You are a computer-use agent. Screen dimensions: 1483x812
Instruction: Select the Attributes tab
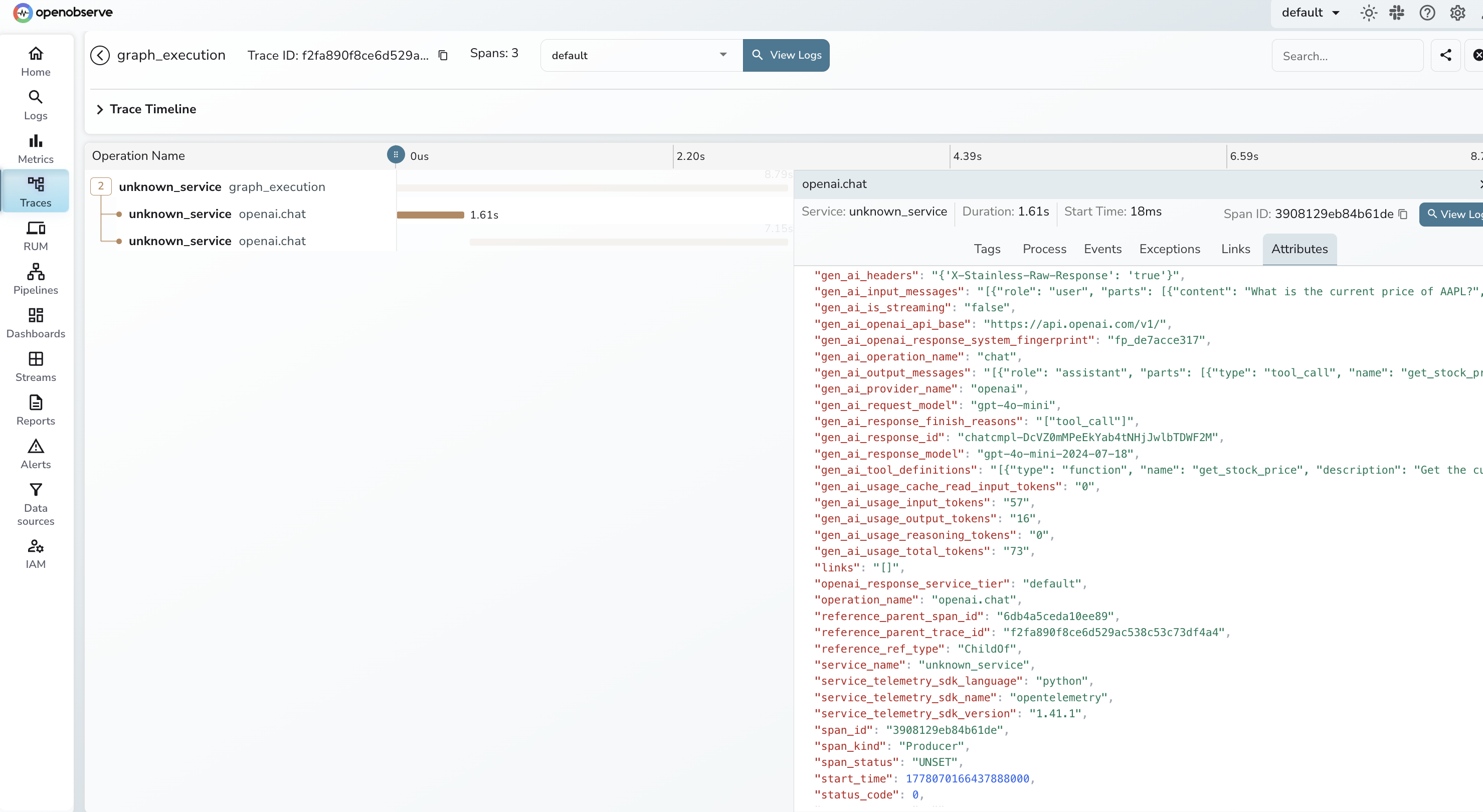tap(1300, 249)
